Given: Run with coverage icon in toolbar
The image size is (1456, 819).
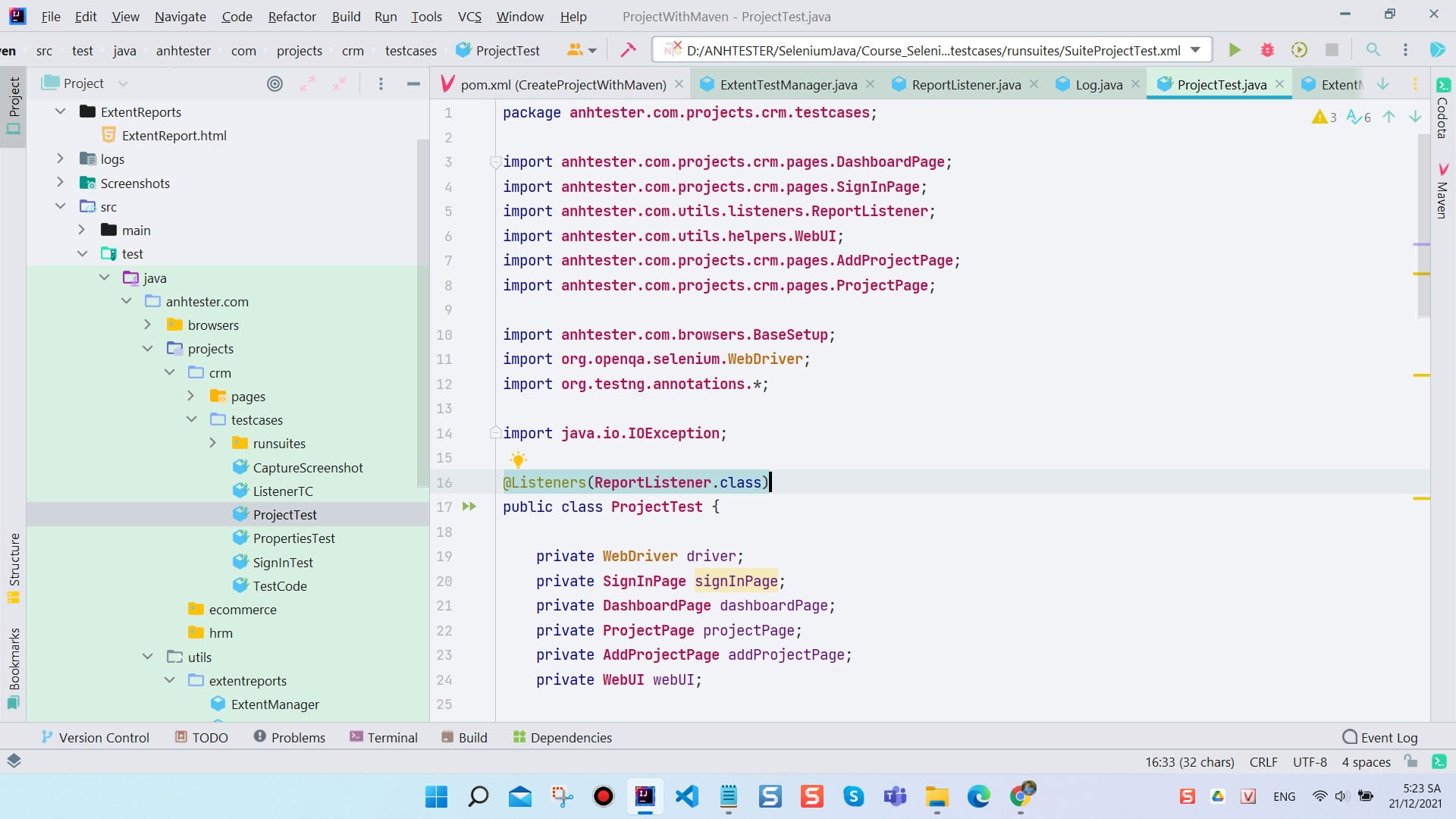Looking at the screenshot, I should click(x=1299, y=50).
